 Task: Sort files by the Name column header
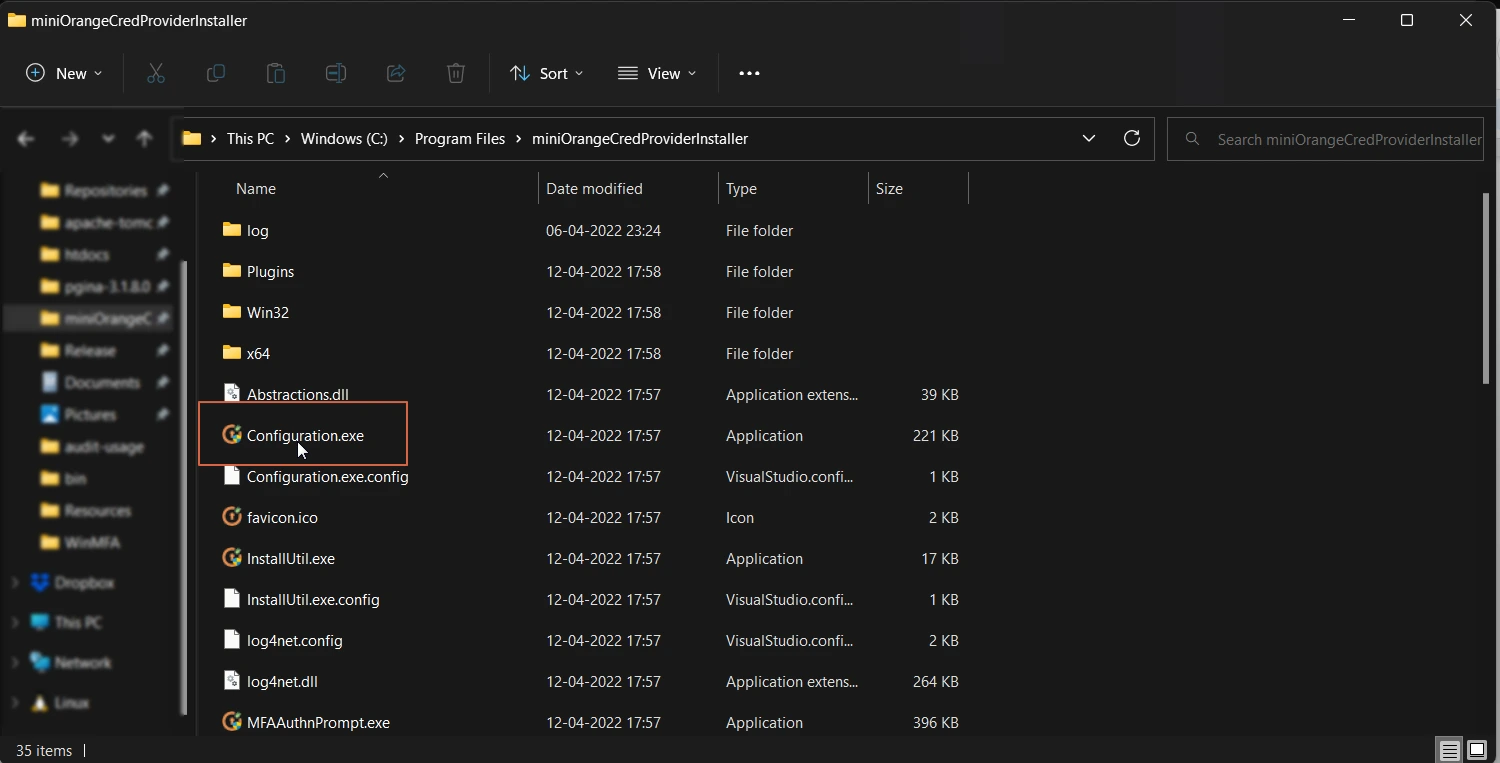pos(256,188)
